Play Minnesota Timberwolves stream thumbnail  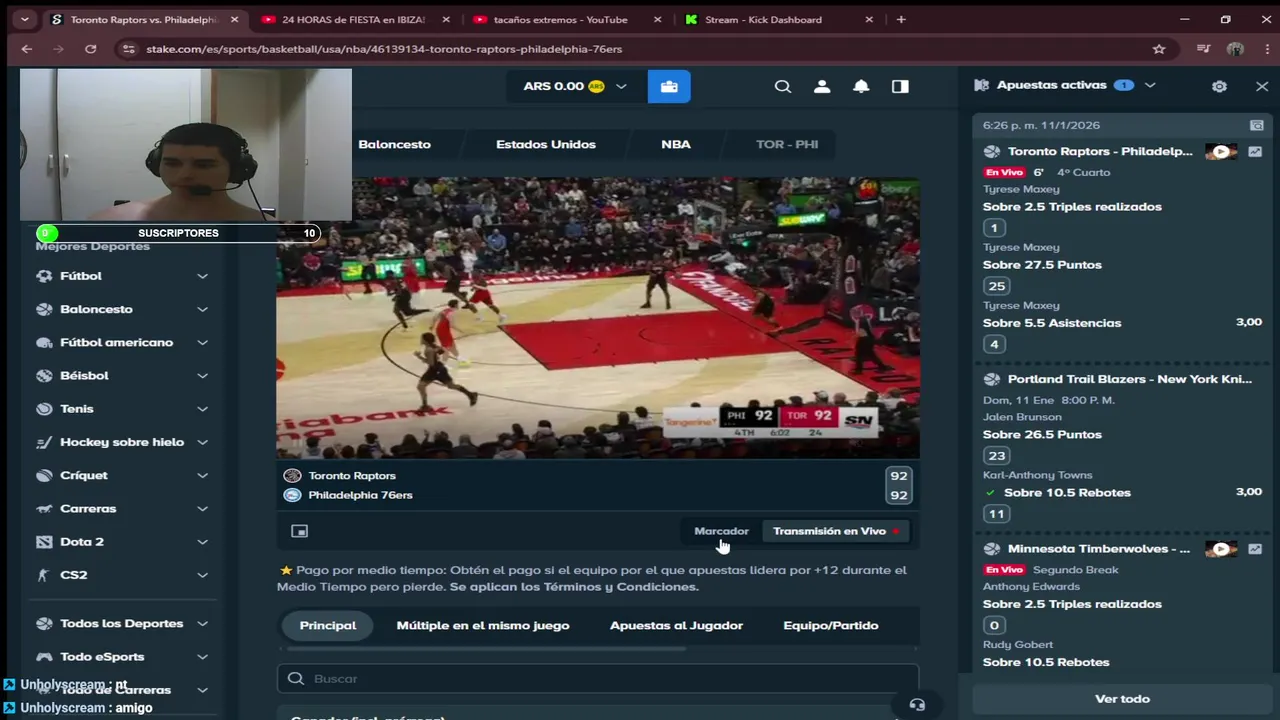pos(1221,549)
